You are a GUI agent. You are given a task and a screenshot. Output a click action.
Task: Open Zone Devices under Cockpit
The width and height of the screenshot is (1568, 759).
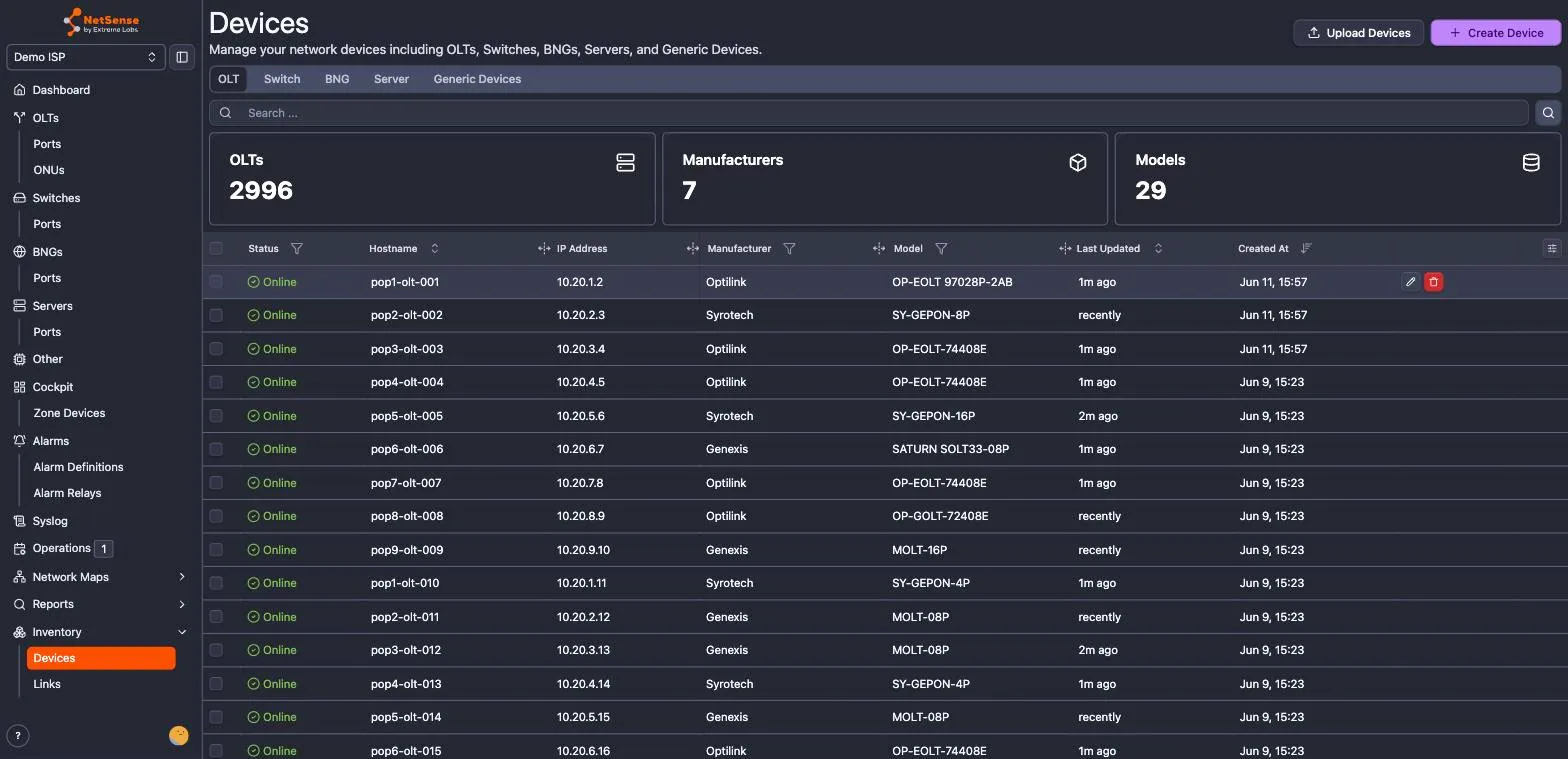click(69, 413)
